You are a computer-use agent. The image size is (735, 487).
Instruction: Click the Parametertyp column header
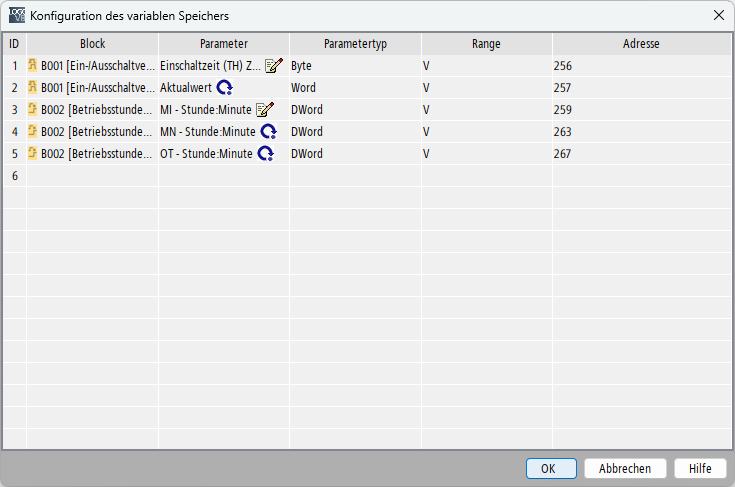point(355,44)
